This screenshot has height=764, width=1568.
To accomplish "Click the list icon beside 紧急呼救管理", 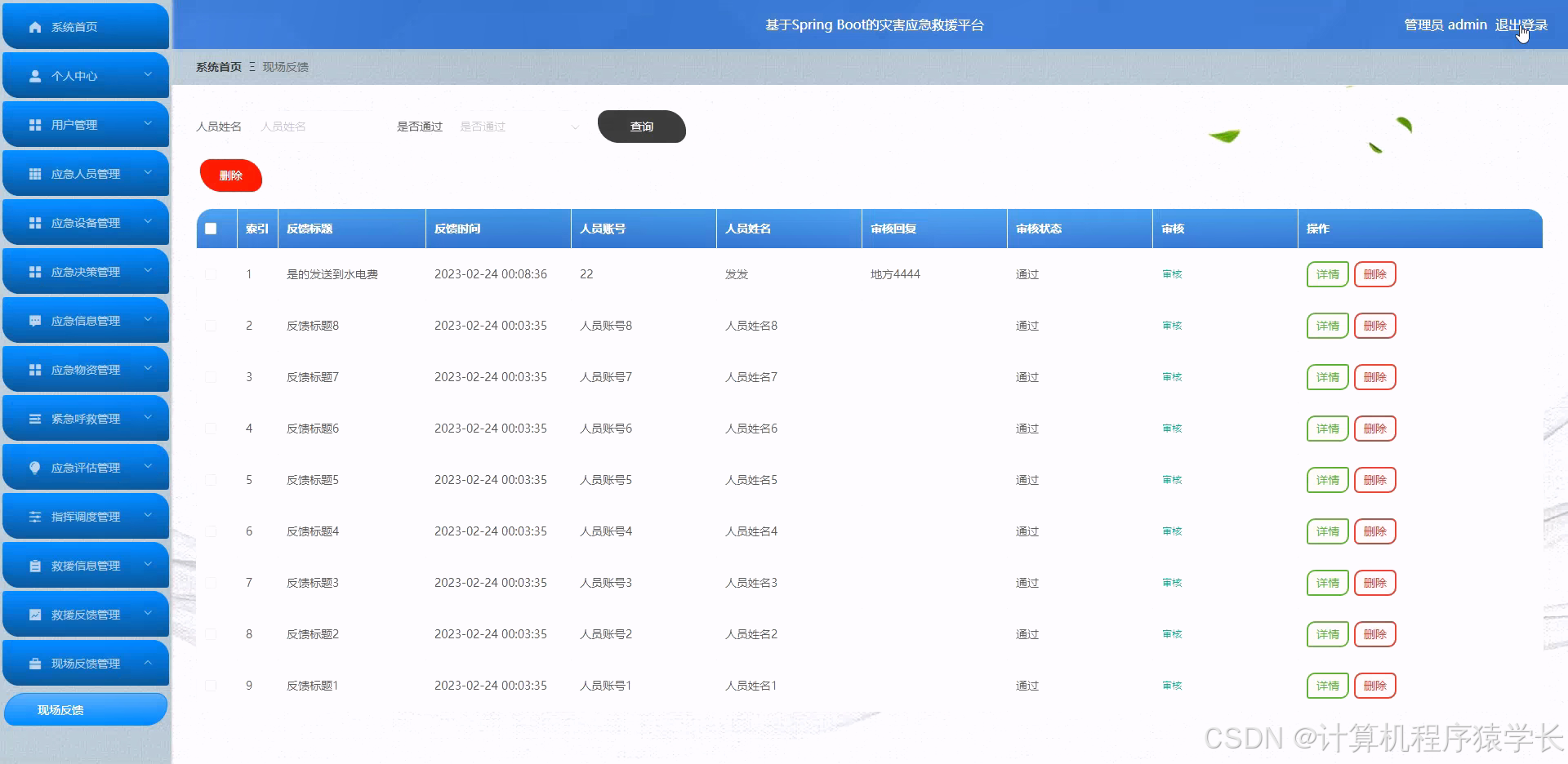I will tap(35, 419).
